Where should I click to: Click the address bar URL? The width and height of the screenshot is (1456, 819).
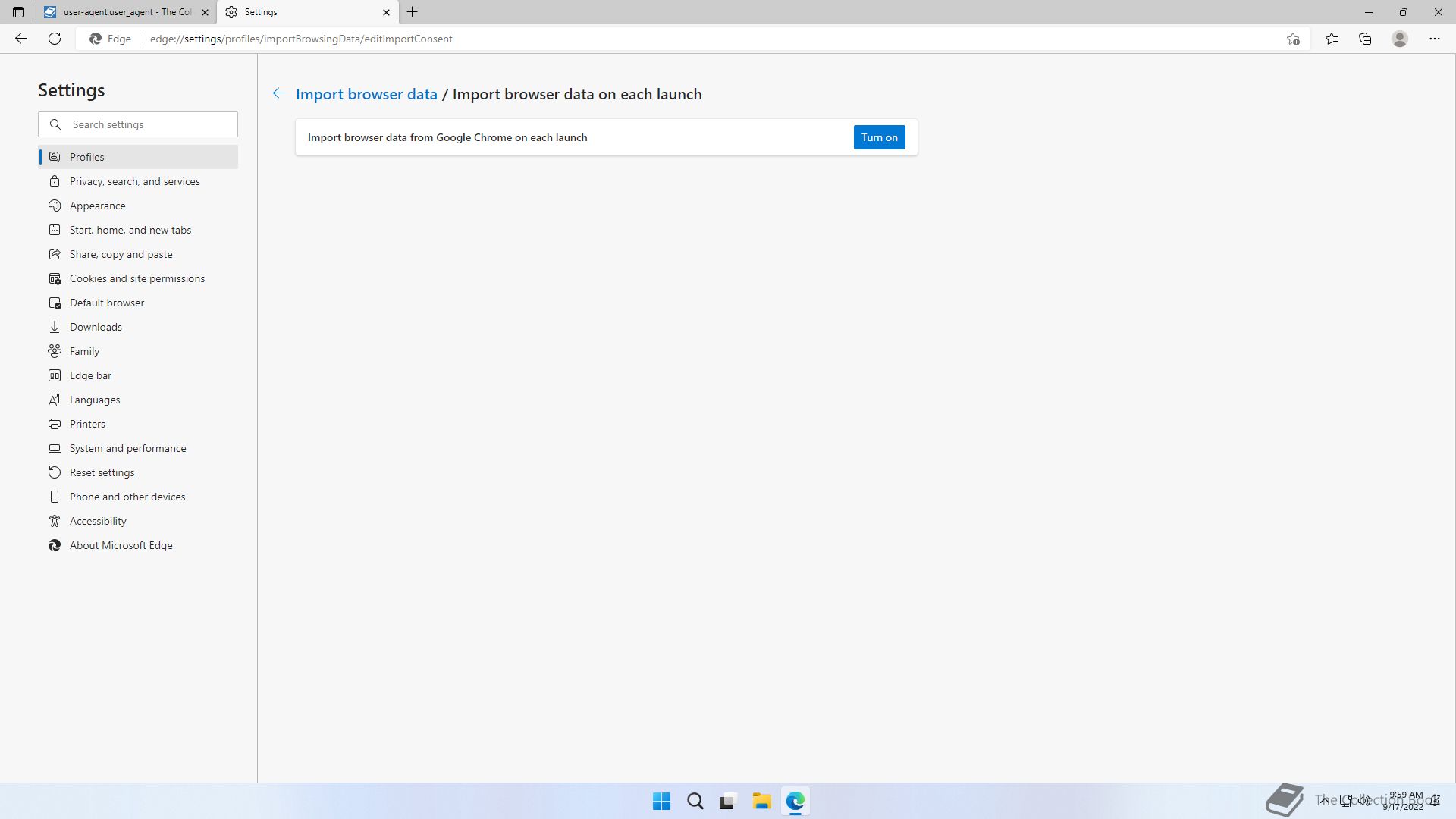[300, 39]
